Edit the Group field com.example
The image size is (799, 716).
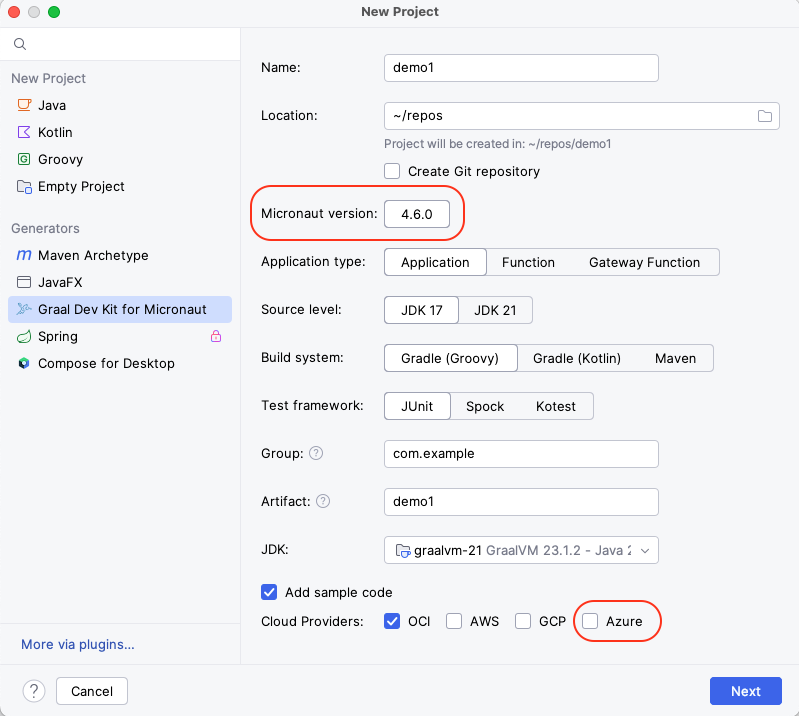(x=521, y=454)
